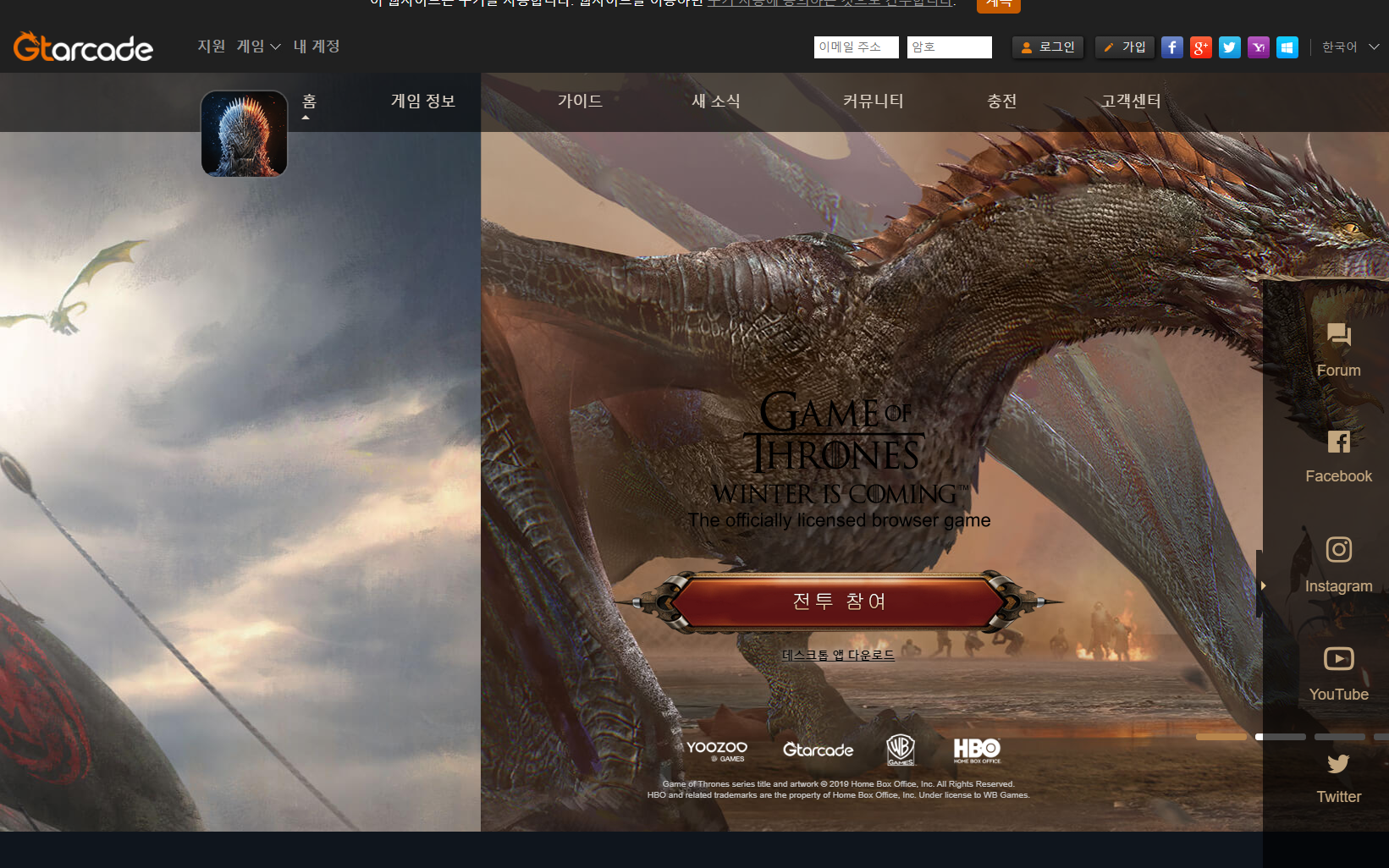
Task: Click the 가입 sign-up button
Action: pyautogui.click(x=1125, y=47)
